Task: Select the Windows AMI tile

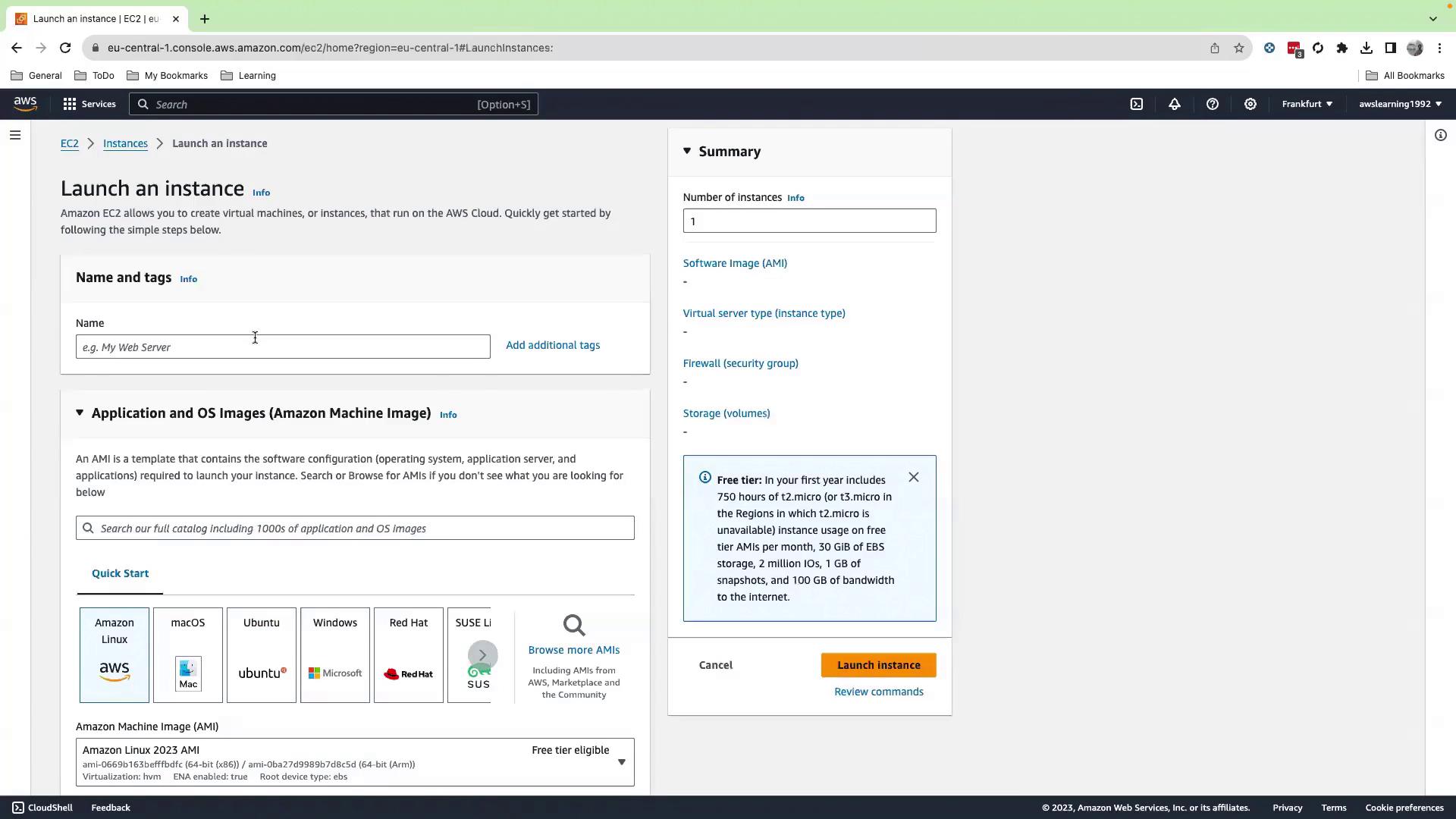Action: 334,655
